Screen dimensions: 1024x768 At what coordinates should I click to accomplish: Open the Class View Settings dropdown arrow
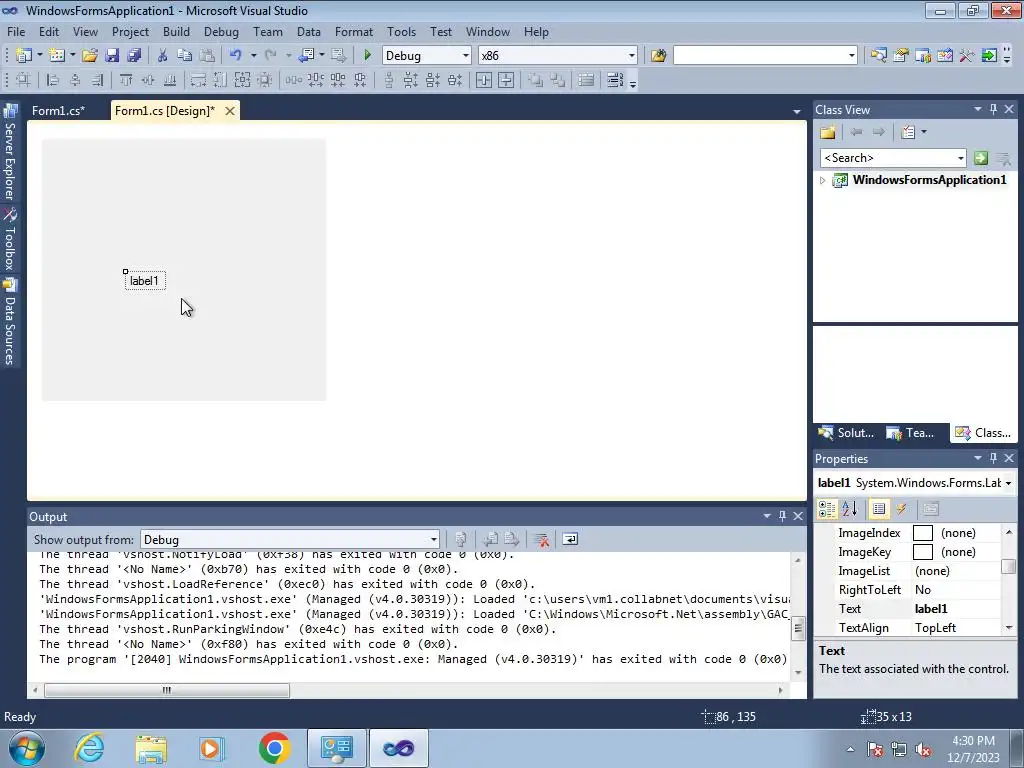coord(923,133)
